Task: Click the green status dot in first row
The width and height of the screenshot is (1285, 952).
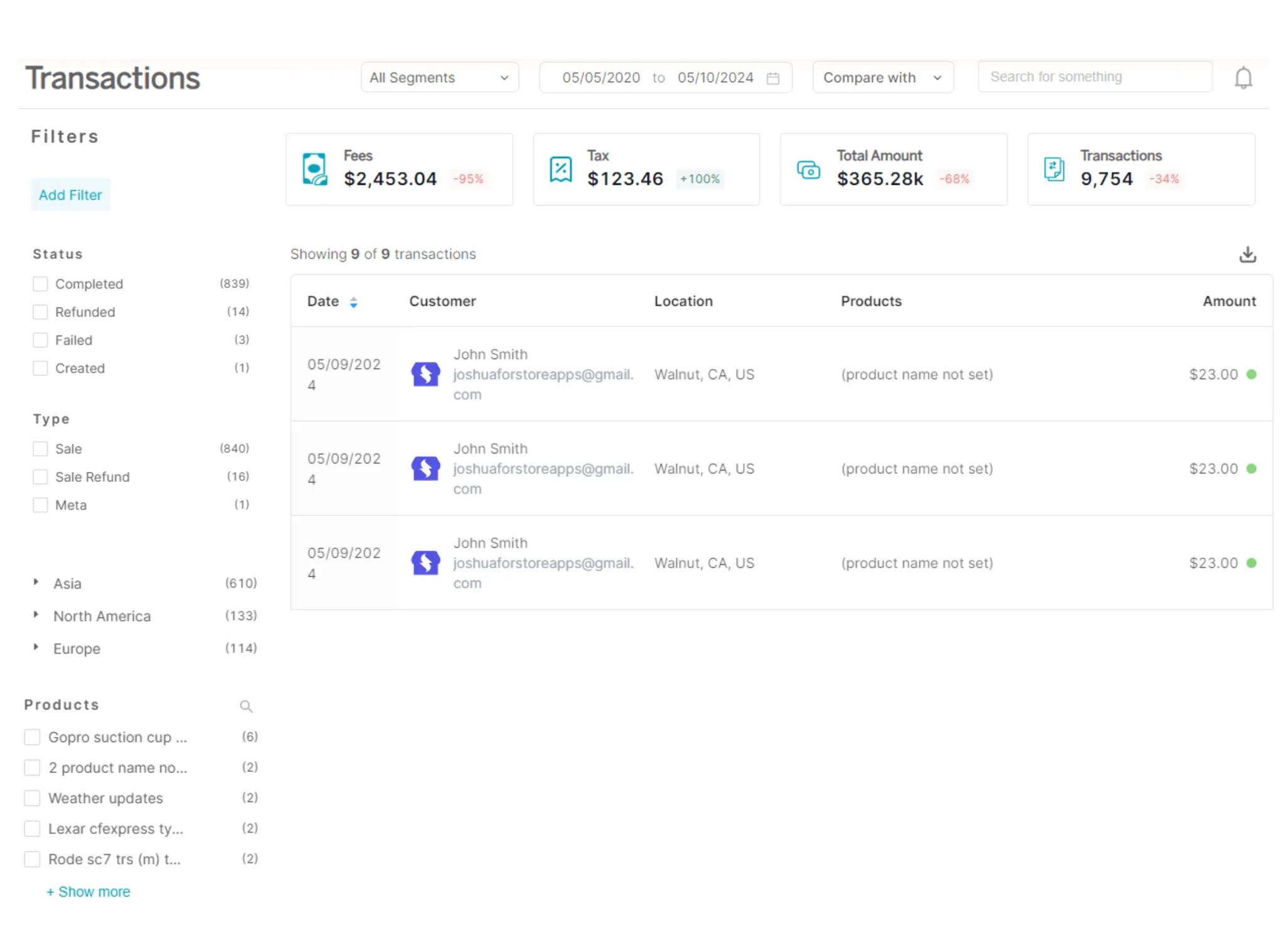Action: pos(1251,374)
